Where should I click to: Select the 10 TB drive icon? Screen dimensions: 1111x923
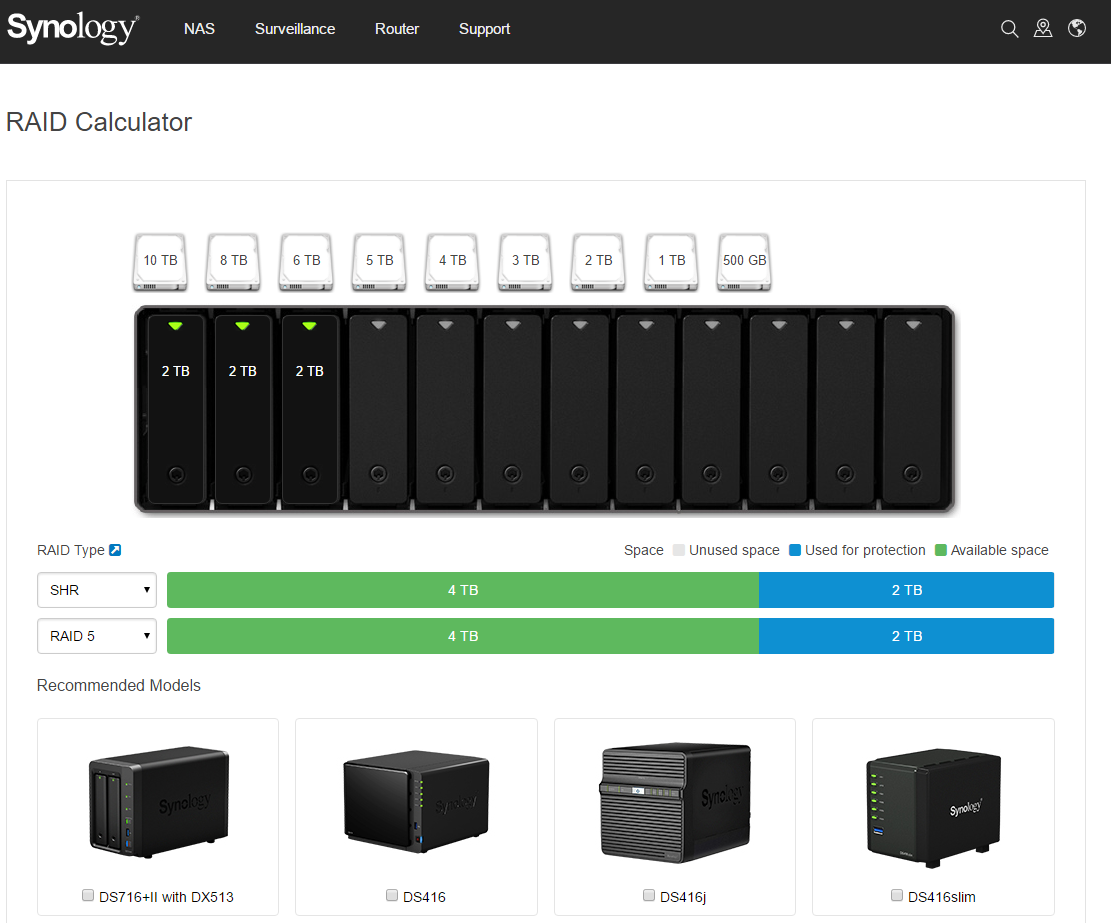point(159,261)
